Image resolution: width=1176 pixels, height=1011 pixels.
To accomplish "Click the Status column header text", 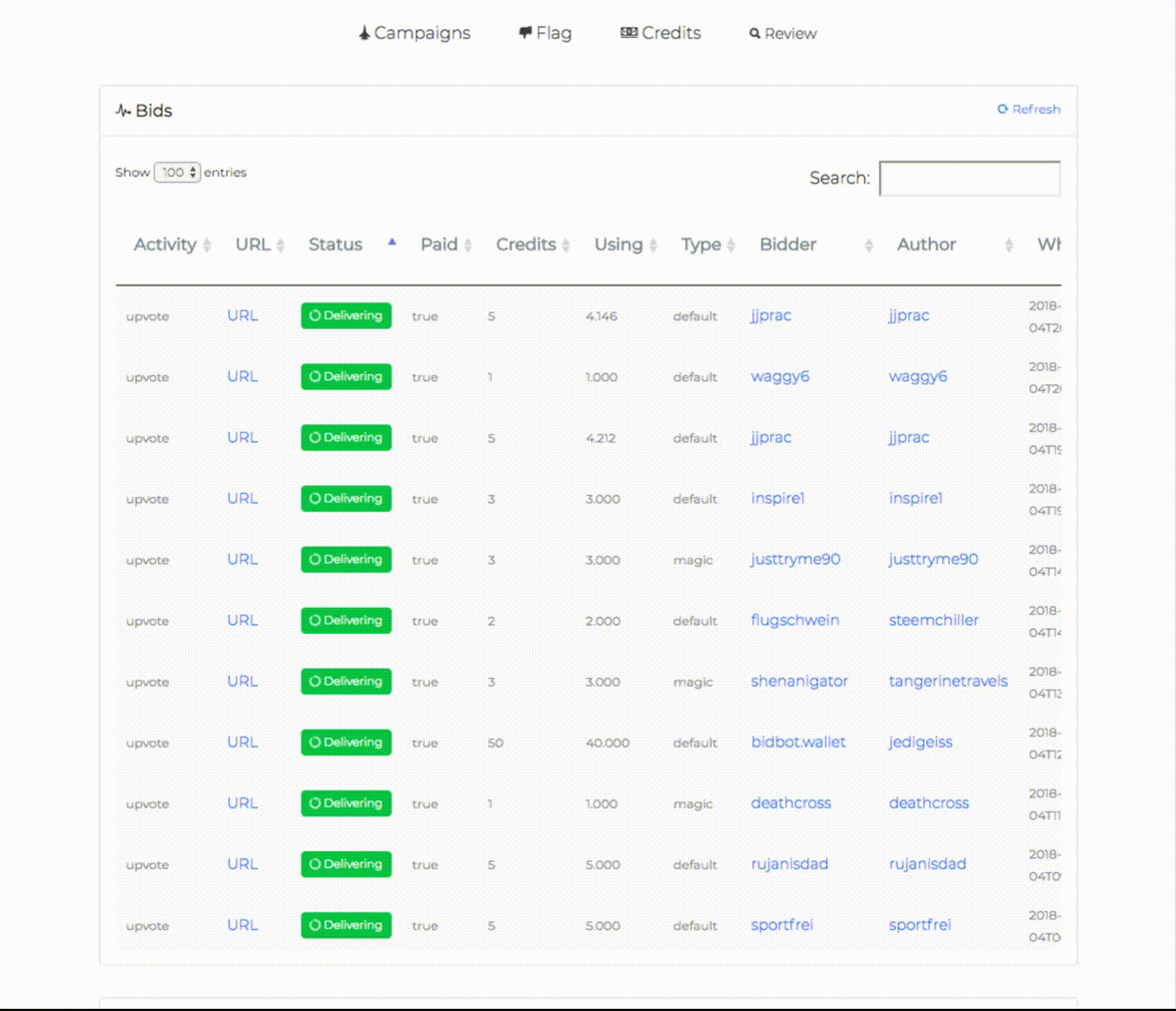I will pyautogui.click(x=336, y=245).
